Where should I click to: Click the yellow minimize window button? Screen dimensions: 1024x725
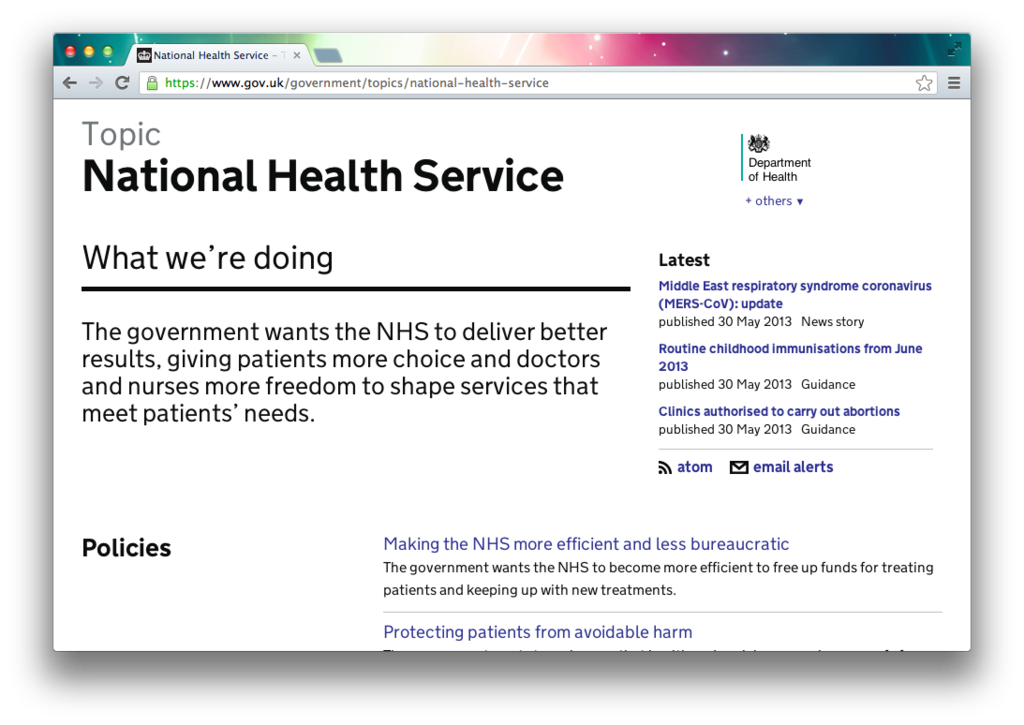click(x=89, y=52)
